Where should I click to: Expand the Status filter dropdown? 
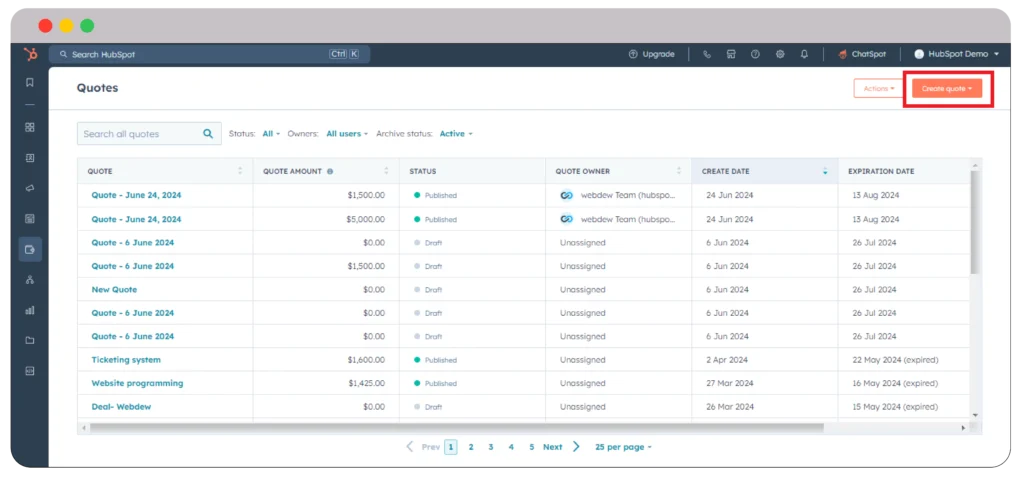click(270, 134)
